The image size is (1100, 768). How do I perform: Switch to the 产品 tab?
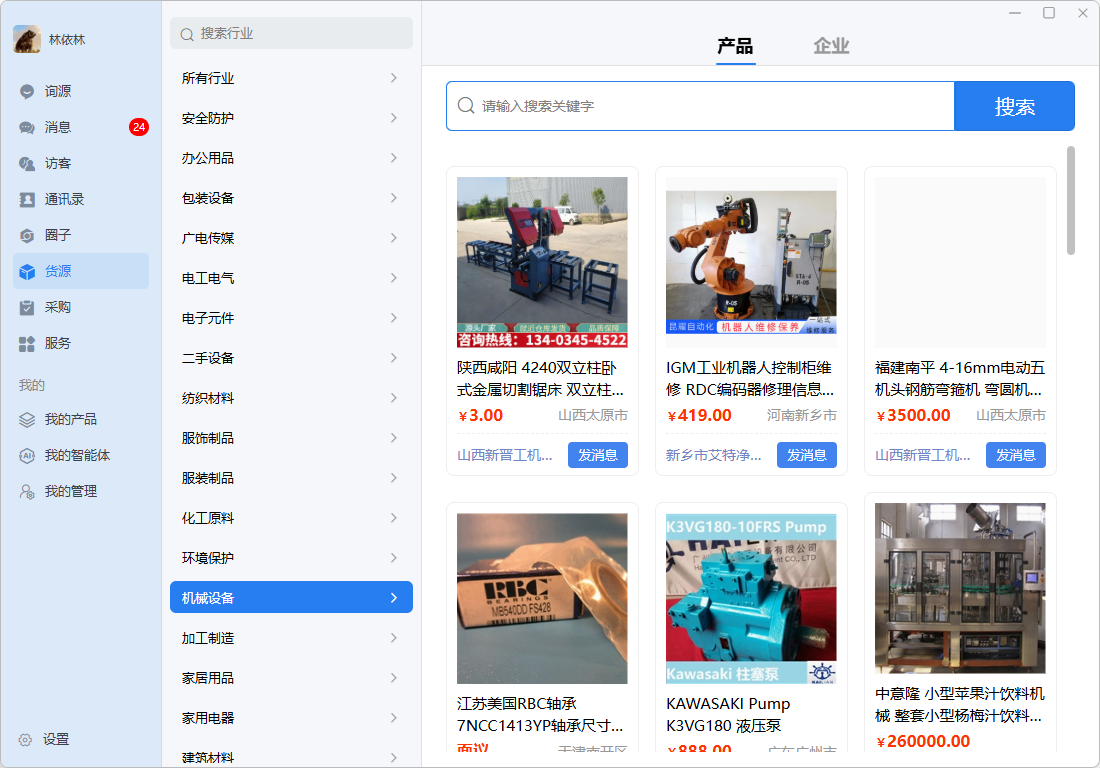pyautogui.click(x=735, y=46)
